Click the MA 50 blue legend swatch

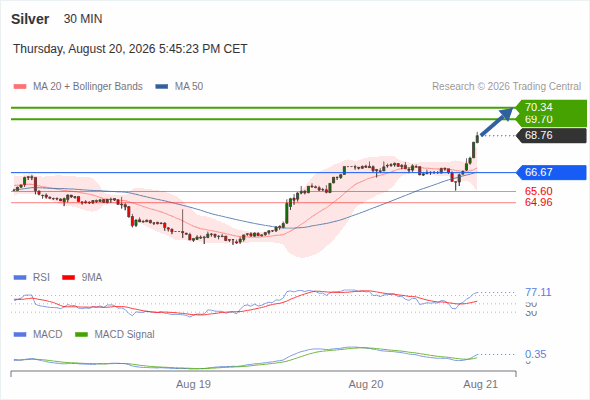[x=161, y=87]
